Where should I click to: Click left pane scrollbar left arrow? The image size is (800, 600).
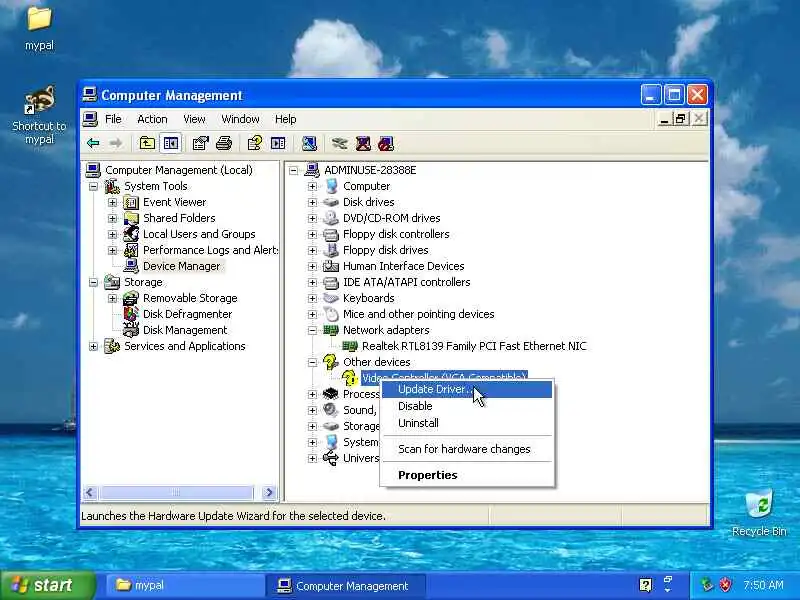[90, 492]
